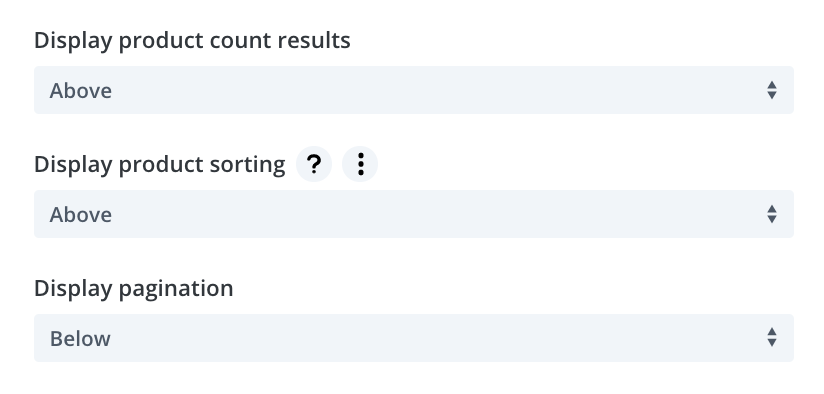Click the help question mark icon
This screenshot has width=824, height=394.
pyautogui.click(x=314, y=164)
